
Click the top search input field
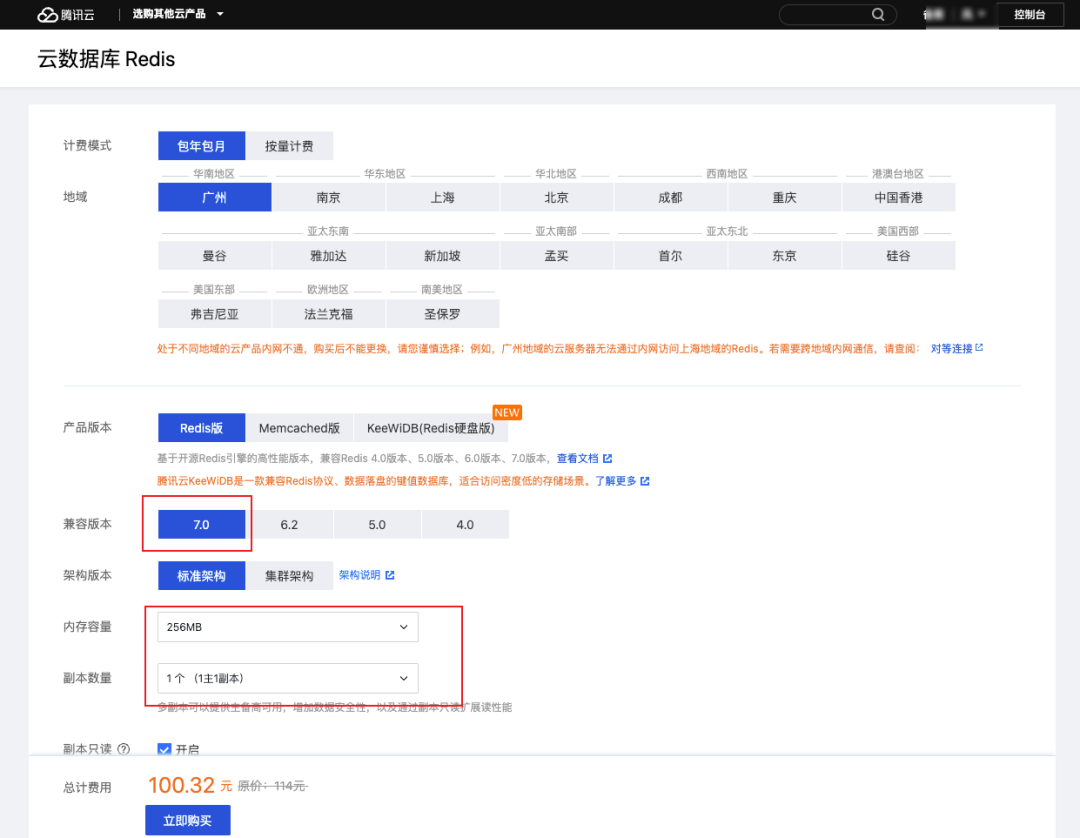coord(837,14)
